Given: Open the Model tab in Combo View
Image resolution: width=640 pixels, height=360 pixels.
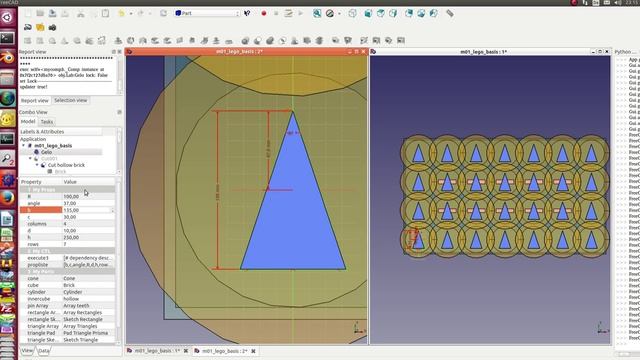Looking at the screenshot, I should click(28, 122).
